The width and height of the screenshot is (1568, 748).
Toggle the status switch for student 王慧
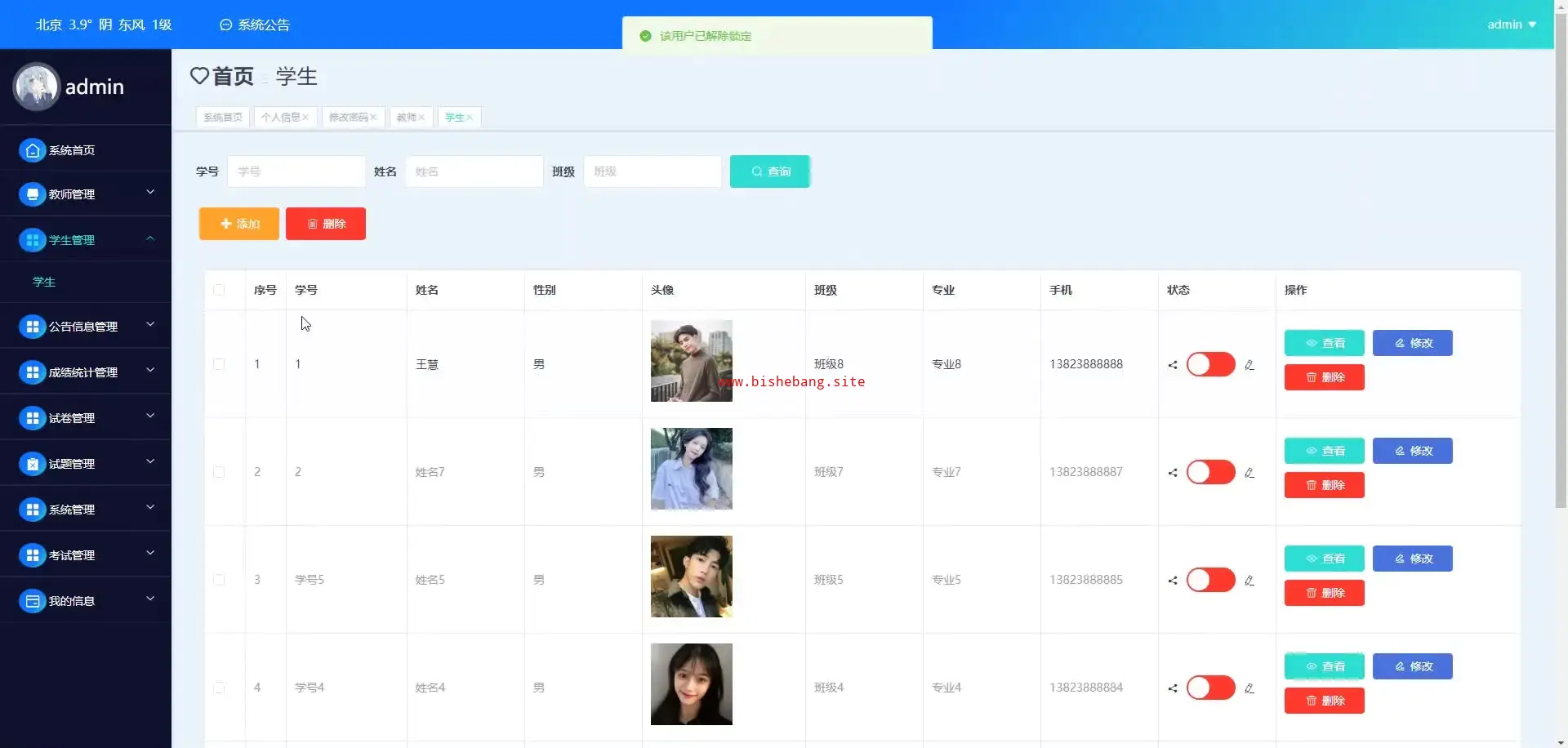[1210, 364]
